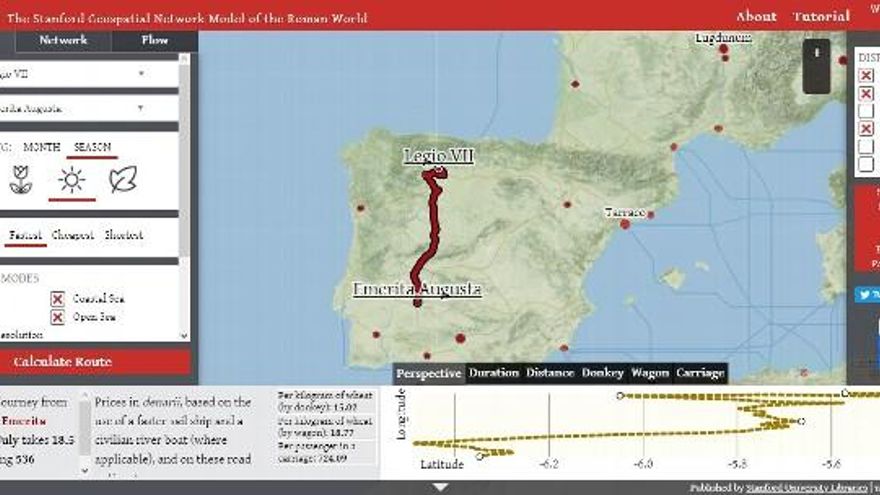This screenshot has width=880, height=495.
Task: Uncheck the Open Sea mode checkbox
Action: 57,318
